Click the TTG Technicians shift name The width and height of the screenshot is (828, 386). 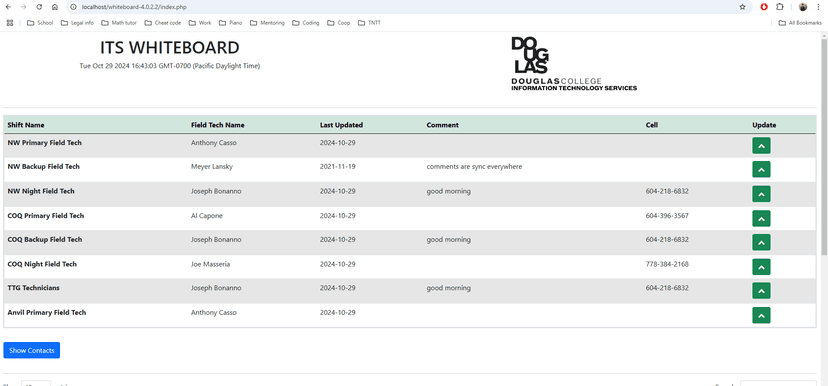click(33, 288)
